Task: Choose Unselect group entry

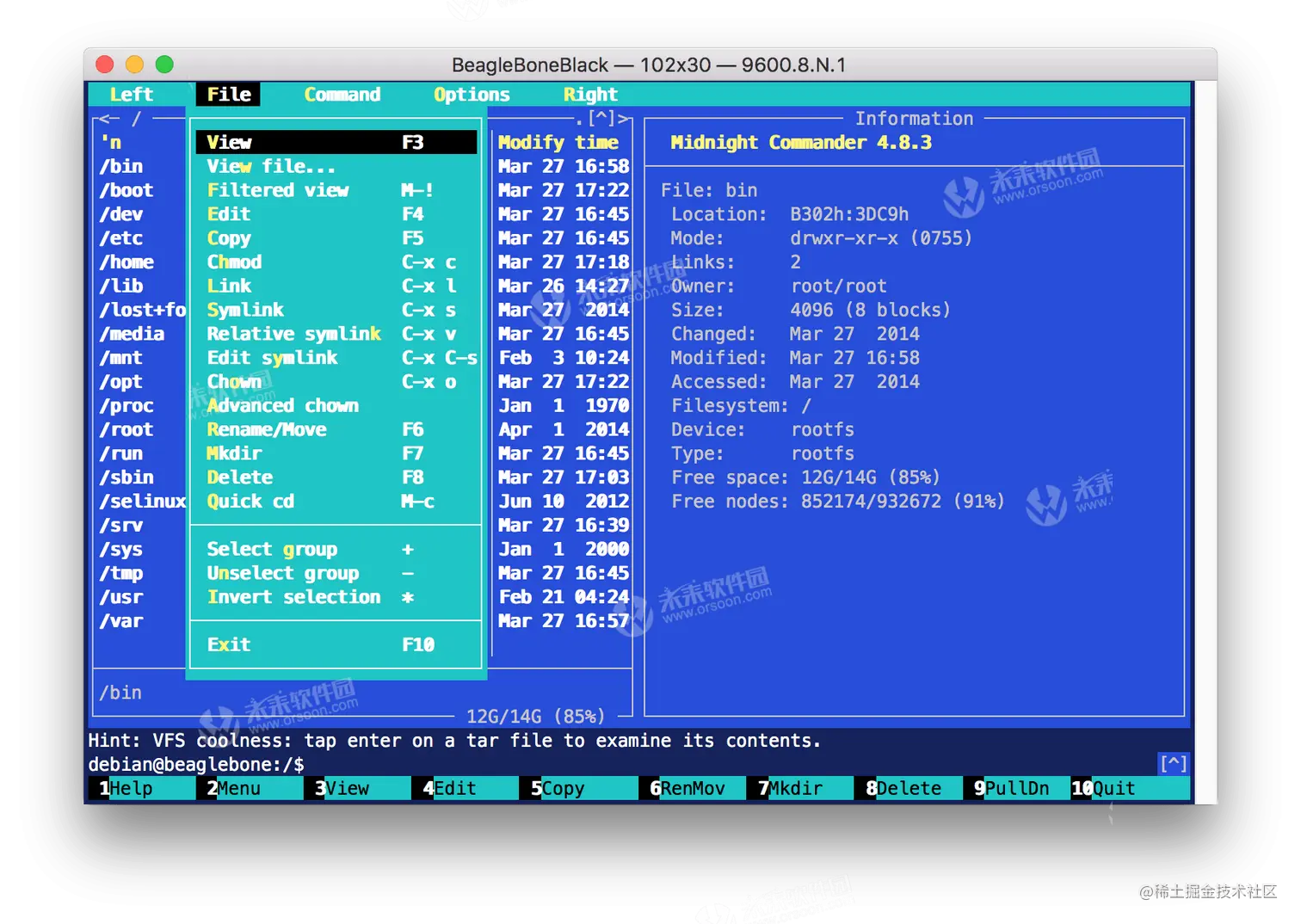Action: [336, 573]
